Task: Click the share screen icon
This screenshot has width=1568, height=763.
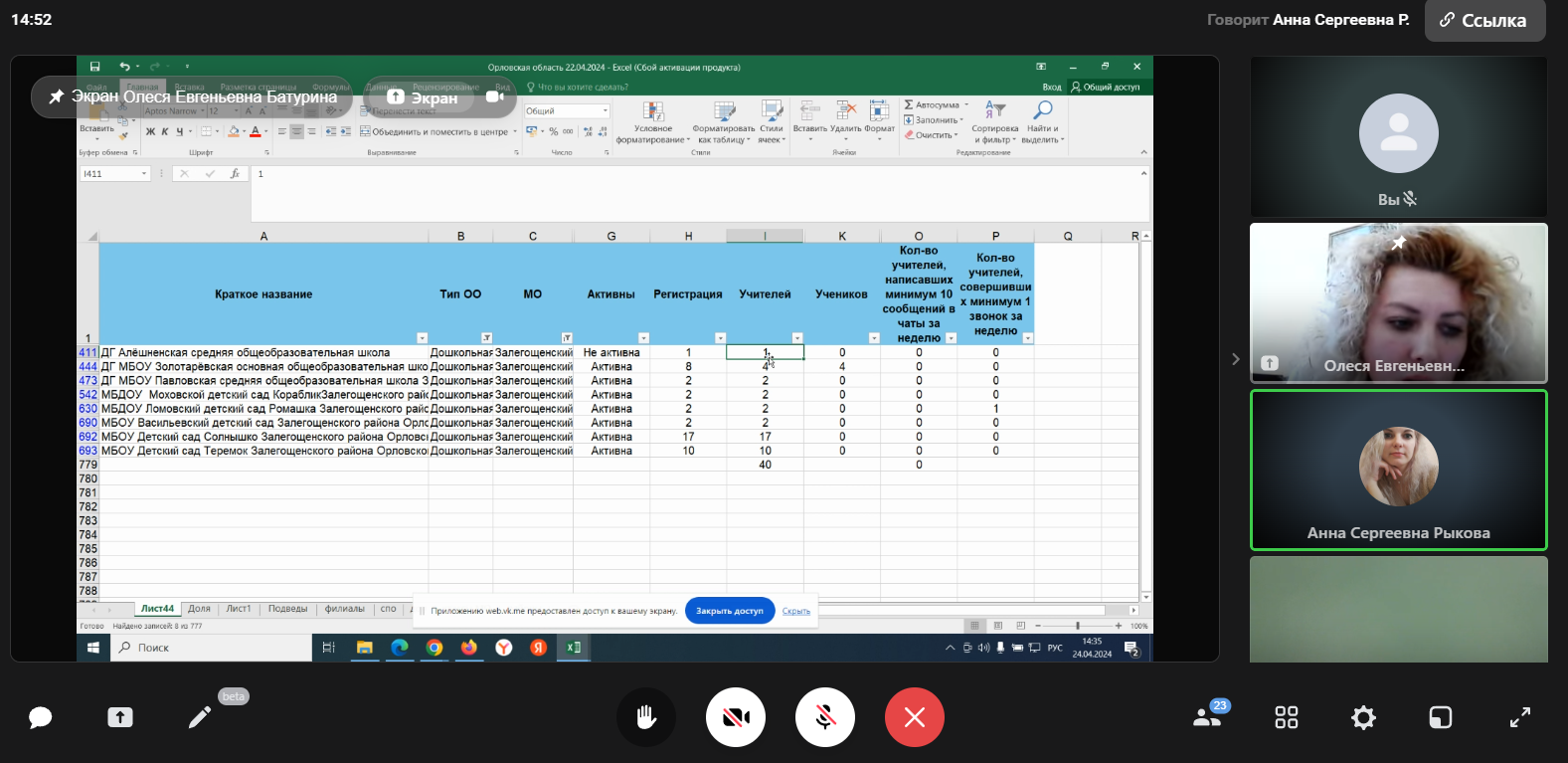Action: tap(120, 717)
